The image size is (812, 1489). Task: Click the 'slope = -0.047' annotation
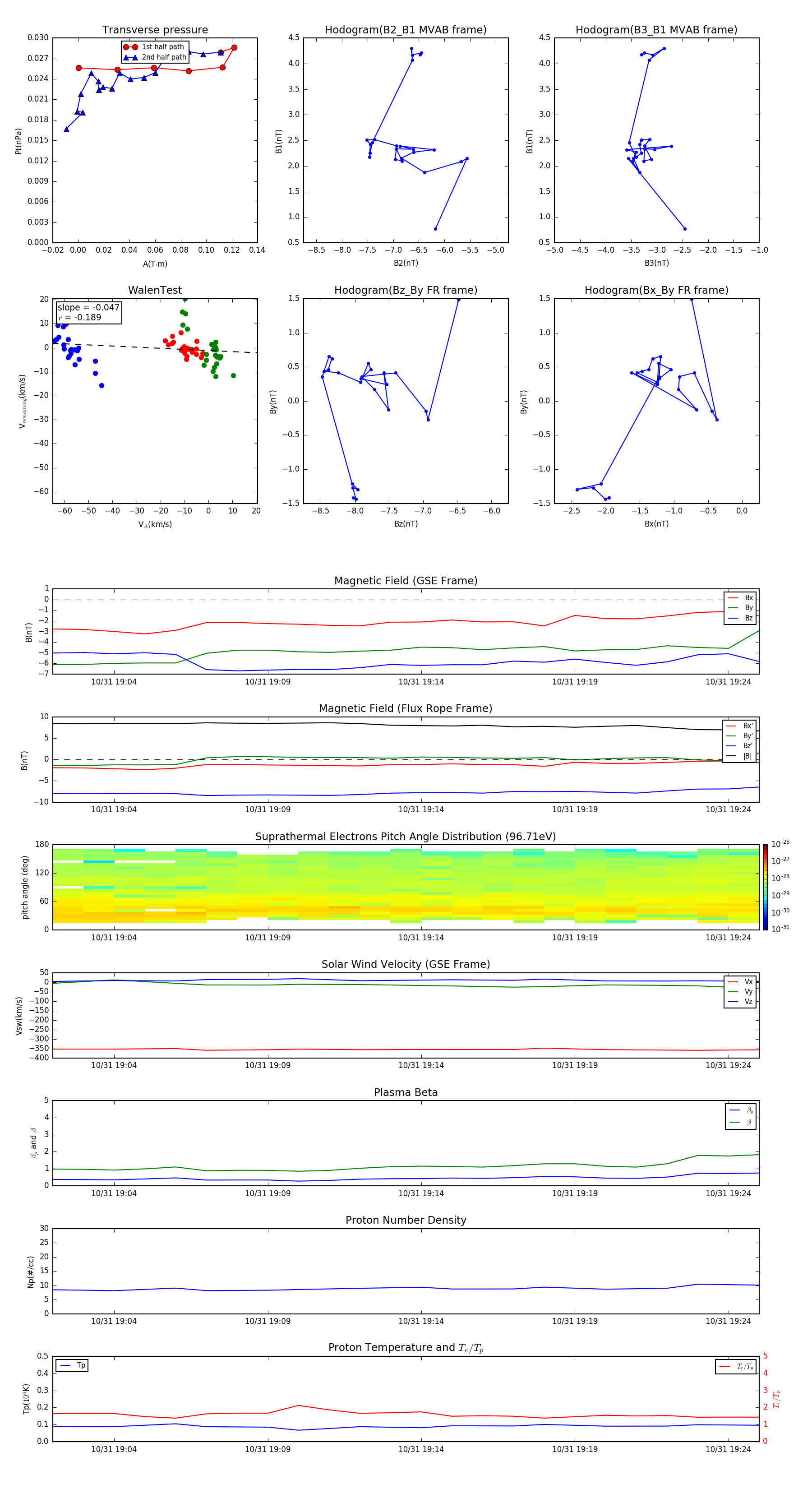[88, 308]
